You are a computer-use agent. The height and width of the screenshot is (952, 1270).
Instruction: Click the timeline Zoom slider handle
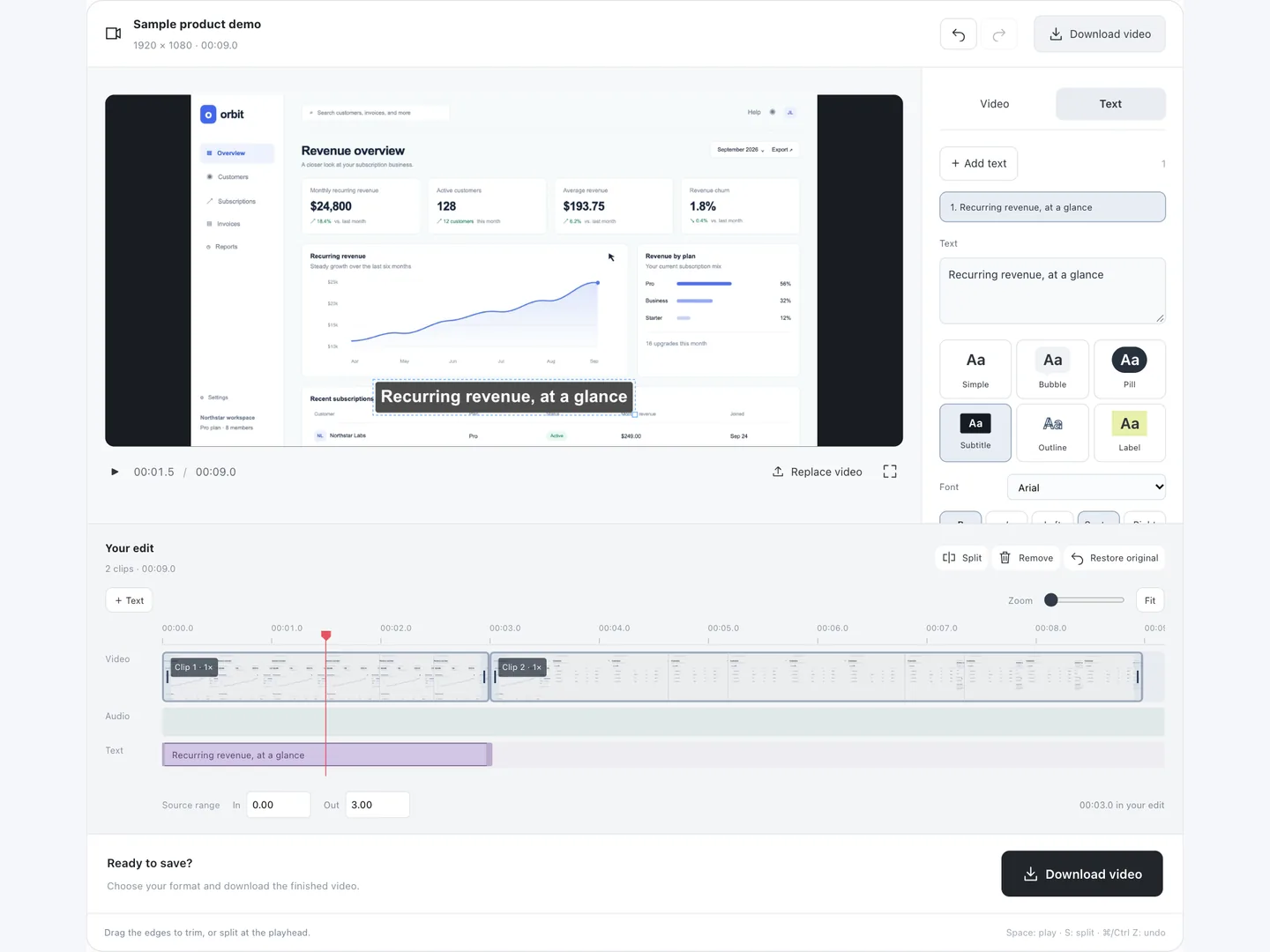(1050, 600)
